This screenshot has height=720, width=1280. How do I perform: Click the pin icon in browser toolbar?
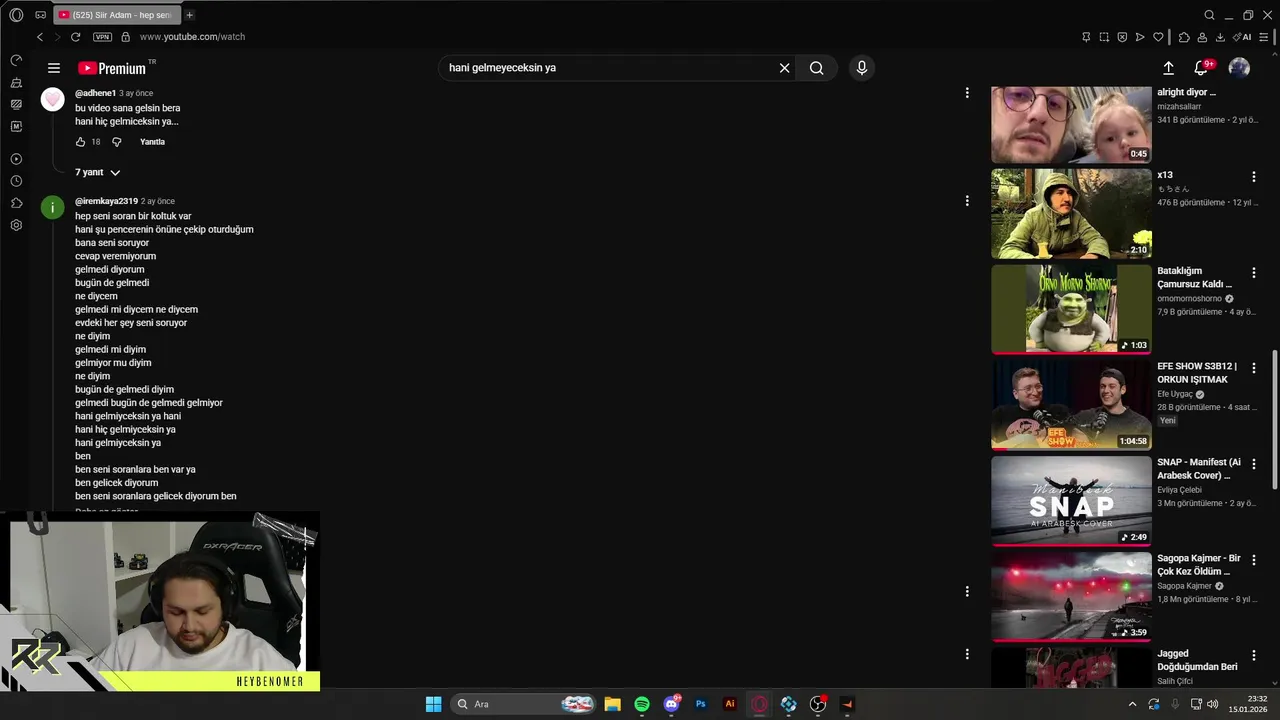click(x=1086, y=37)
